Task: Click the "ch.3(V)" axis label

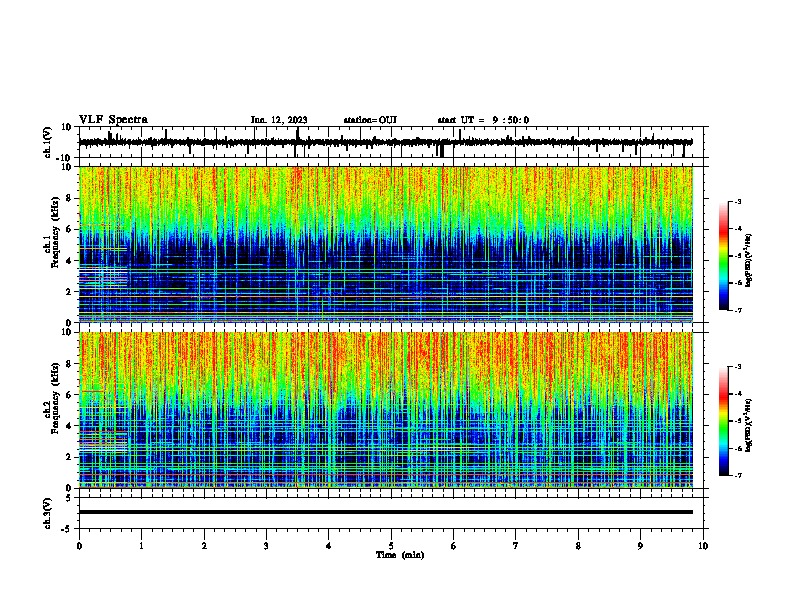Action: tap(48, 514)
